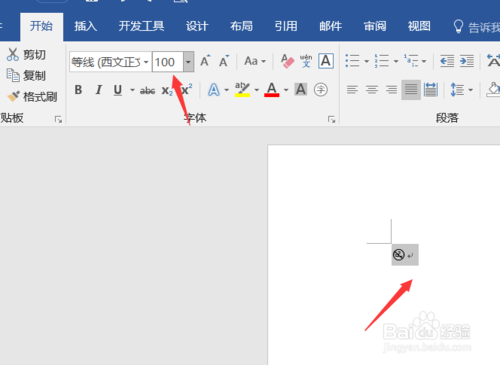Viewport: 500px width, 365px height.
Task: Click the Cut (剪切) button
Action: tap(26, 54)
